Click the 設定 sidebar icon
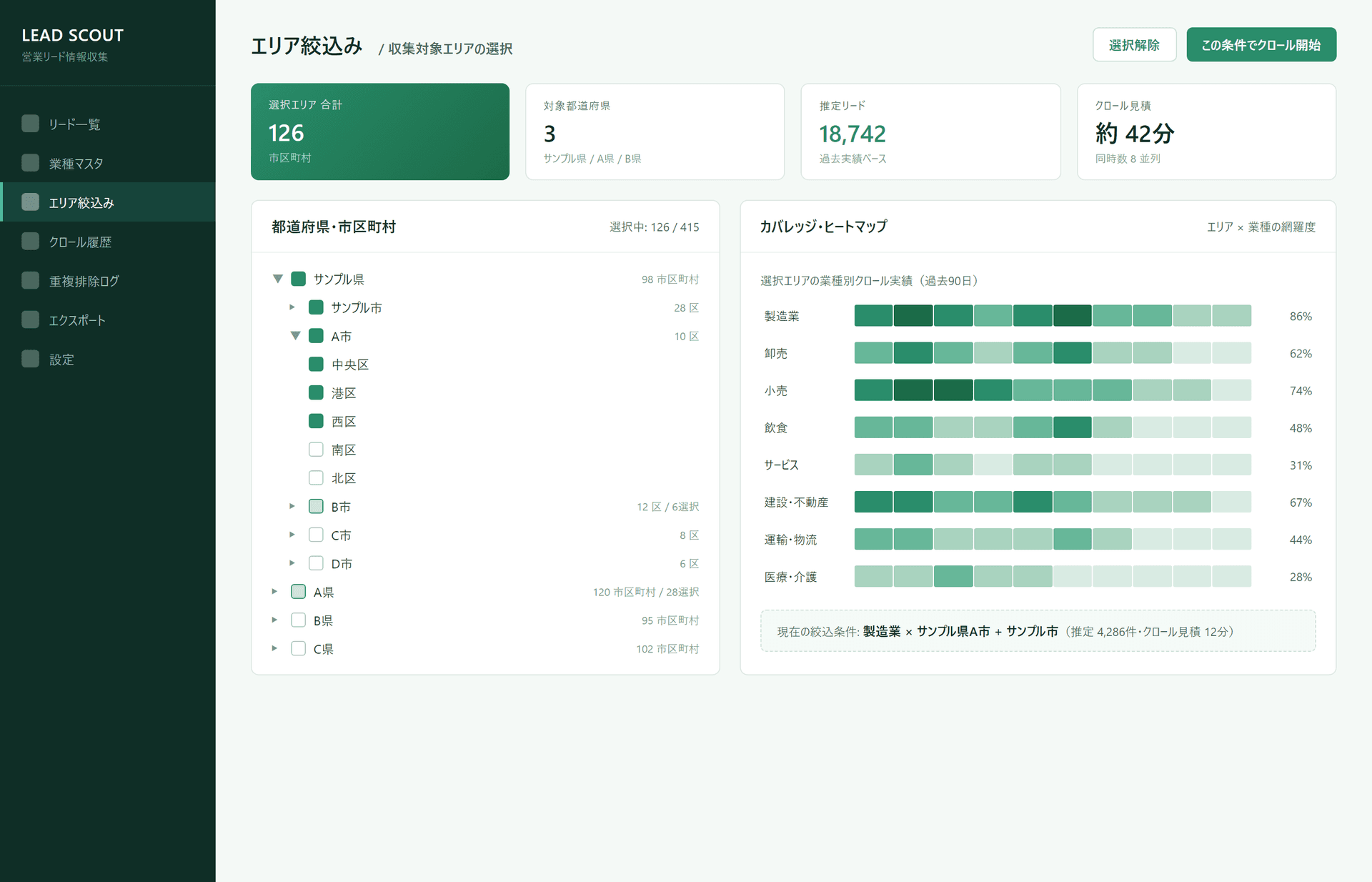The image size is (1372, 882). click(x=30, y=359)
